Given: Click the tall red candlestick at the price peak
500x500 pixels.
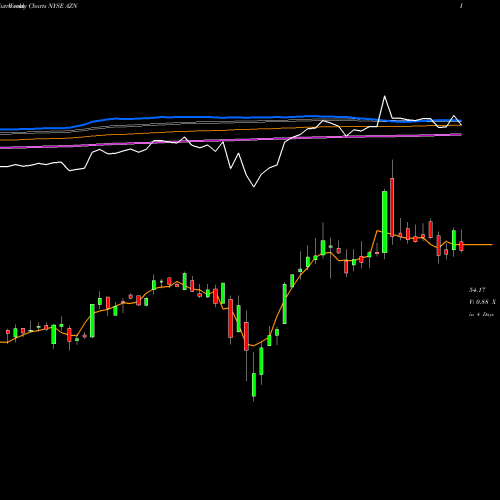Looking at the screenshot, I should 392,207.
